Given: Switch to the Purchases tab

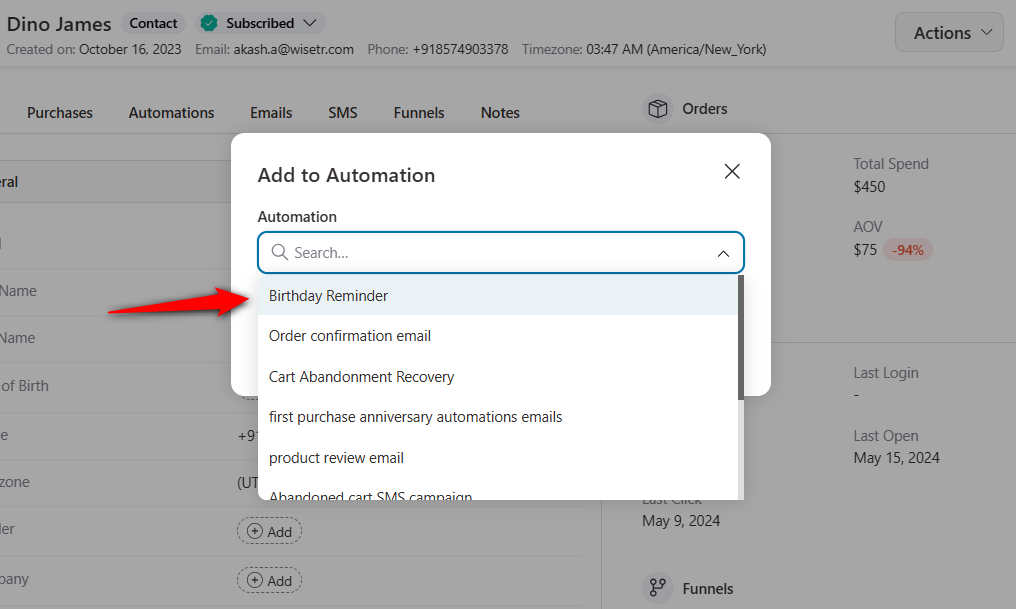Looking at the screenshot, I should [x=60, y=113].
